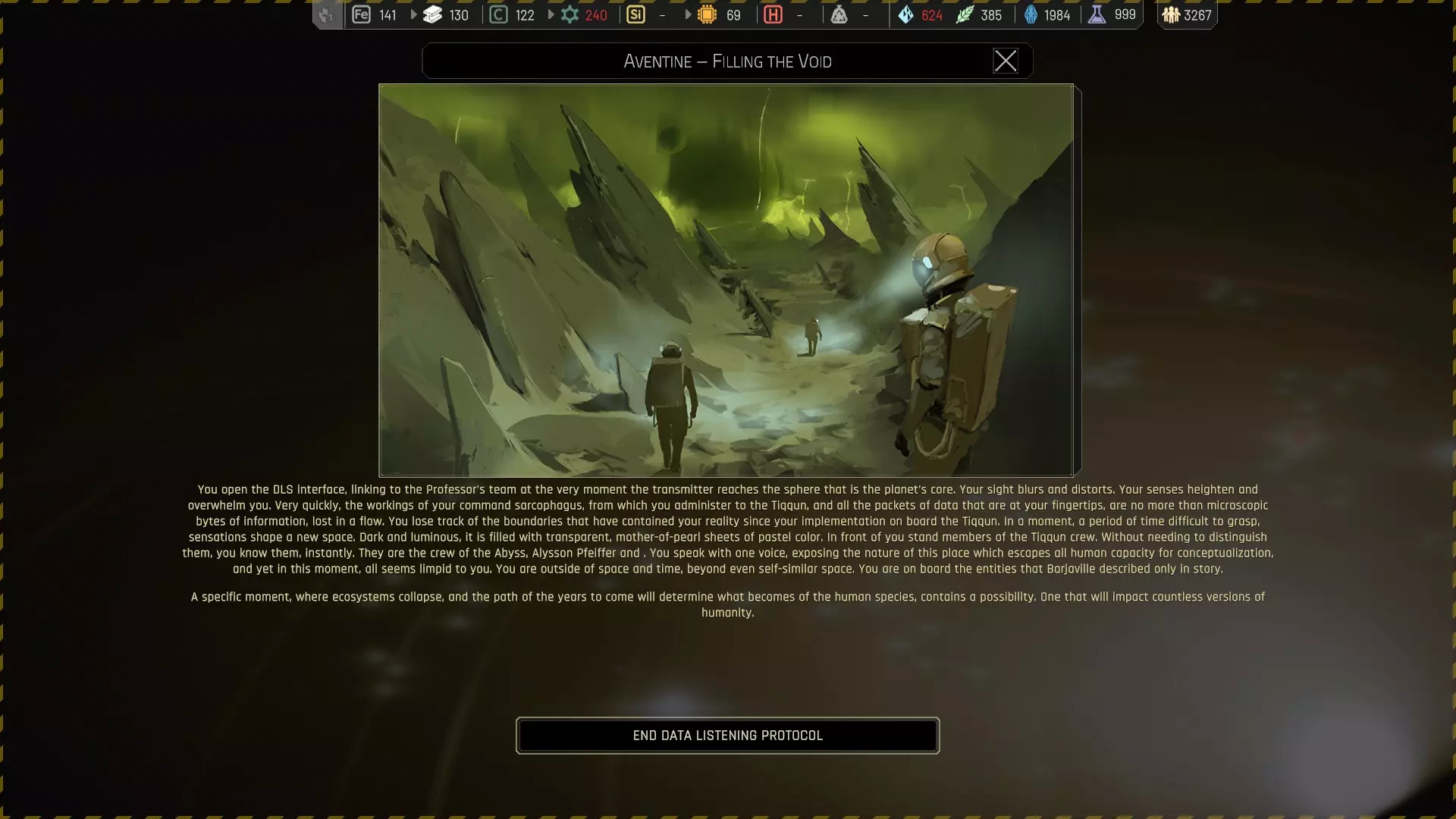Viewport: 1456px width, 819px height.
Task: Click the Fe iron resource icon
Action: click(361, 14)
